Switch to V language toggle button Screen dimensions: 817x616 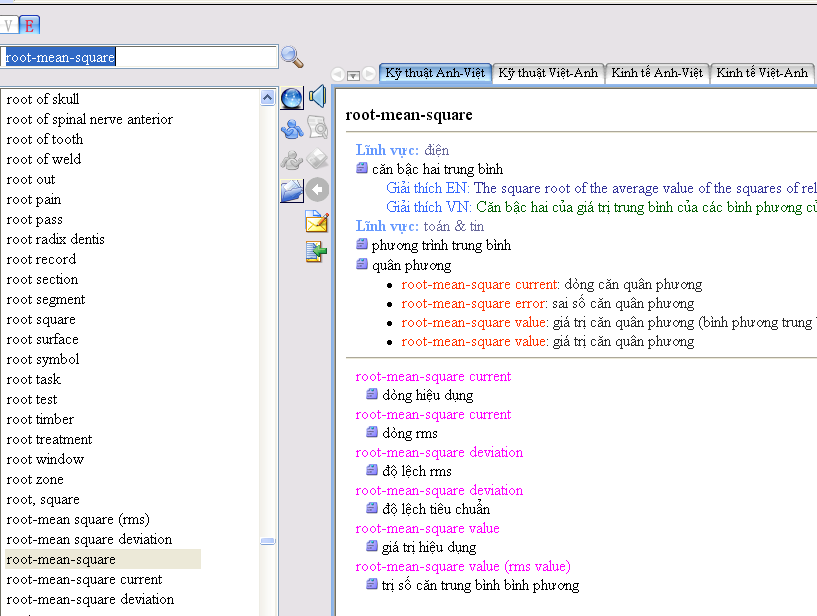9,25
